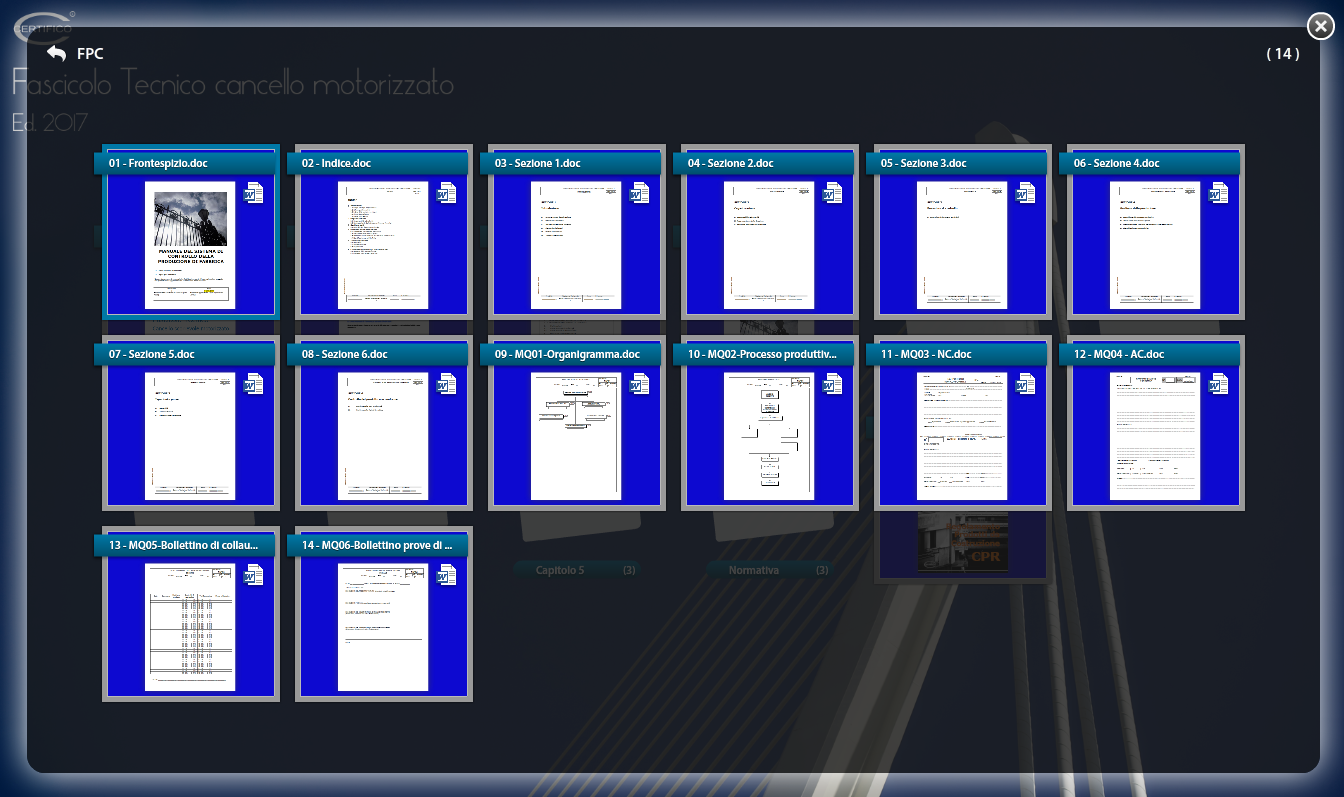Click the Word icon on 09 - MQ01-Organigramma.doc
The image size is (1344, 797).
640,384
